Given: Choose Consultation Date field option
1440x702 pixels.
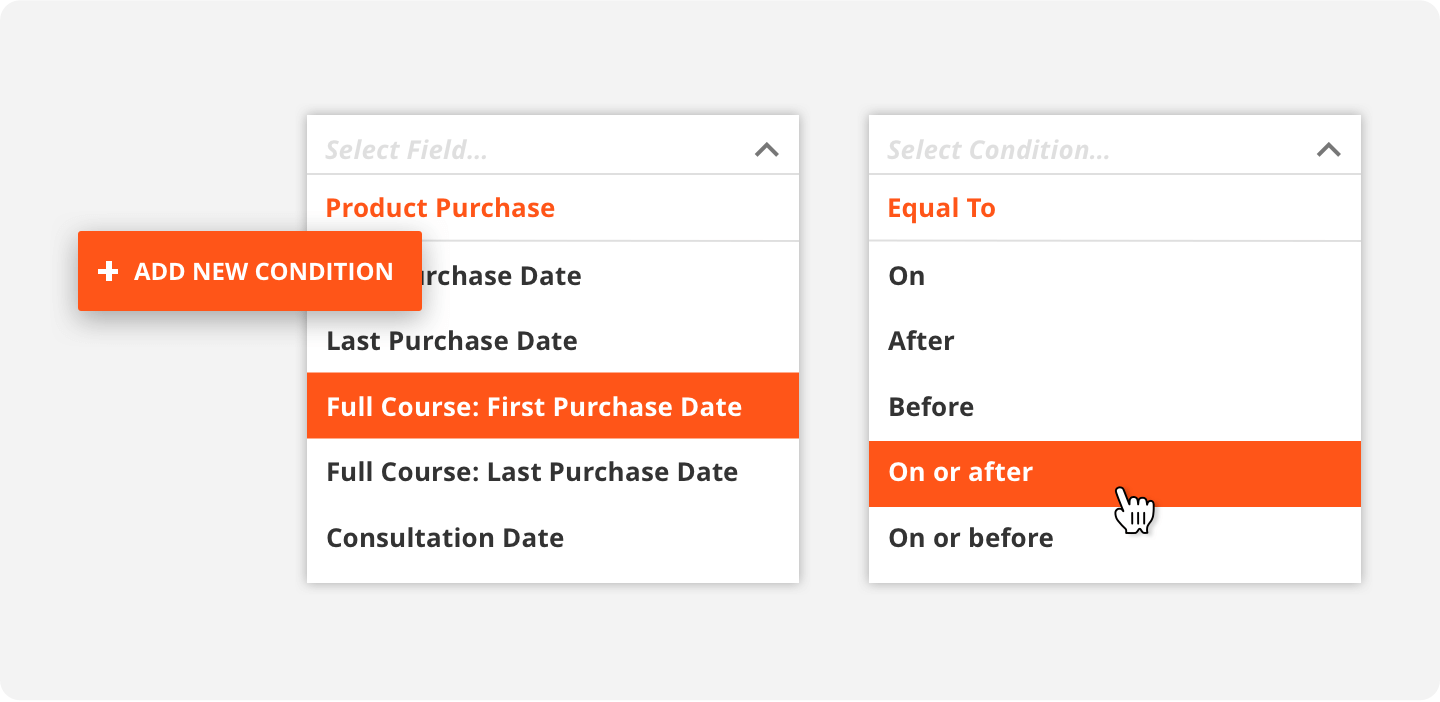Looking at the screenshot, I should [445, 537].
